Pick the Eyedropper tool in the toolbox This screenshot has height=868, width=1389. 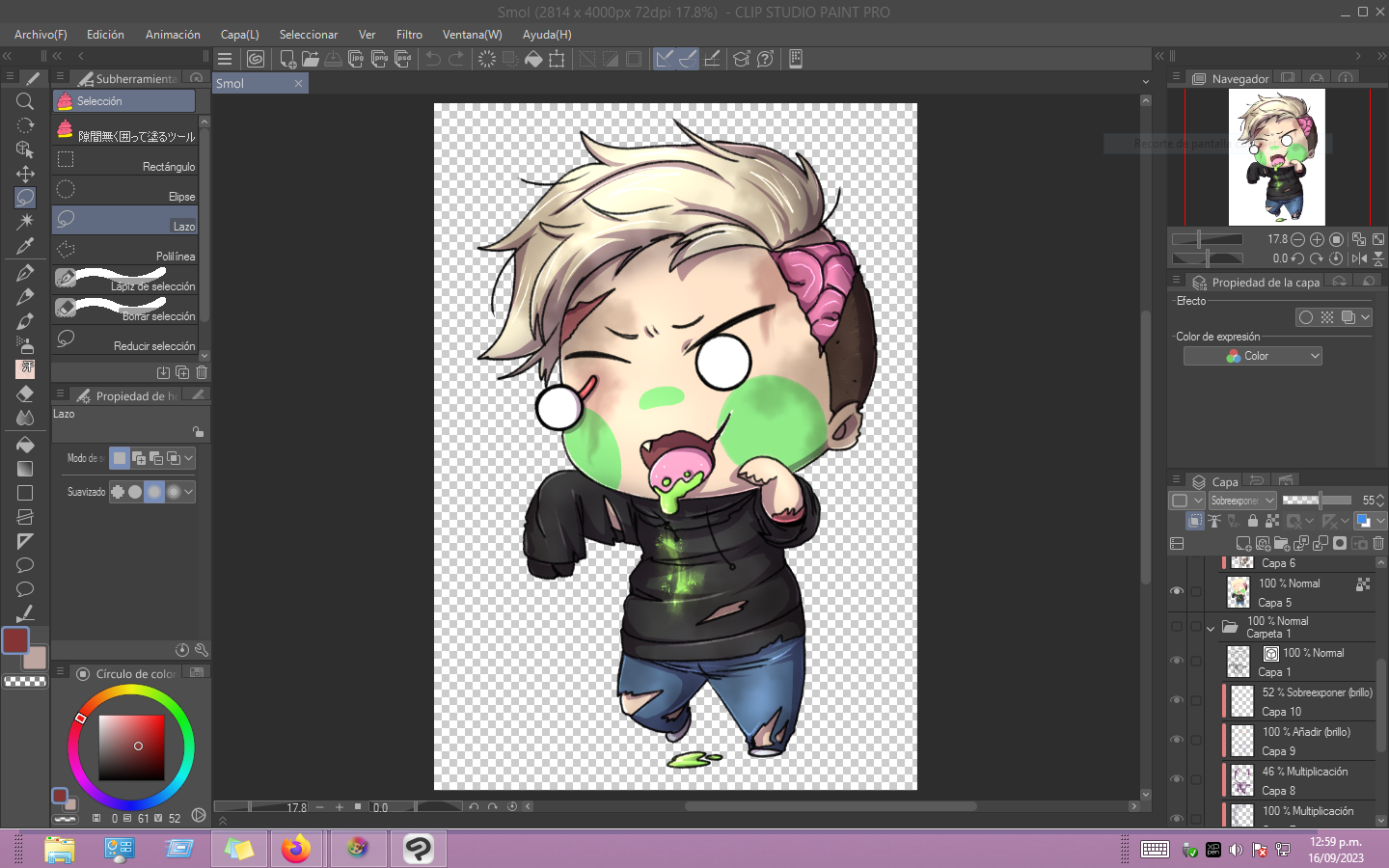coord(25,247)
